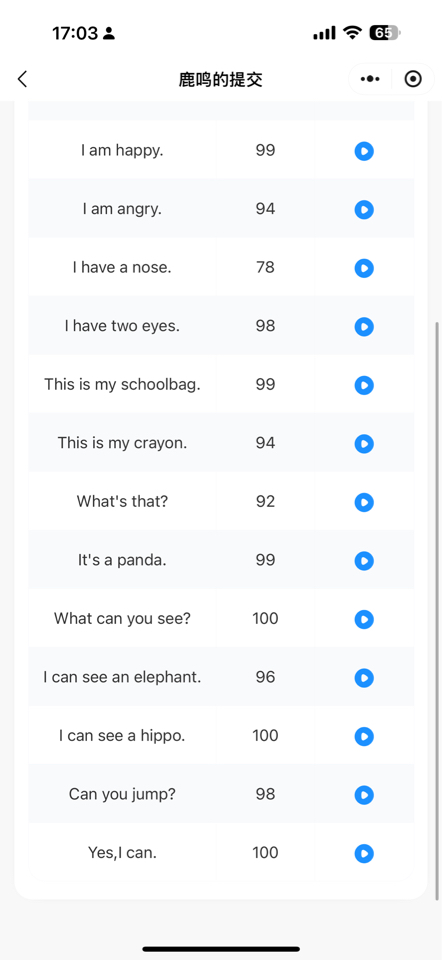This screenshot has width=442, height=960.
Task: Play the "This is my crayon." recording
Action: (364, 444)
